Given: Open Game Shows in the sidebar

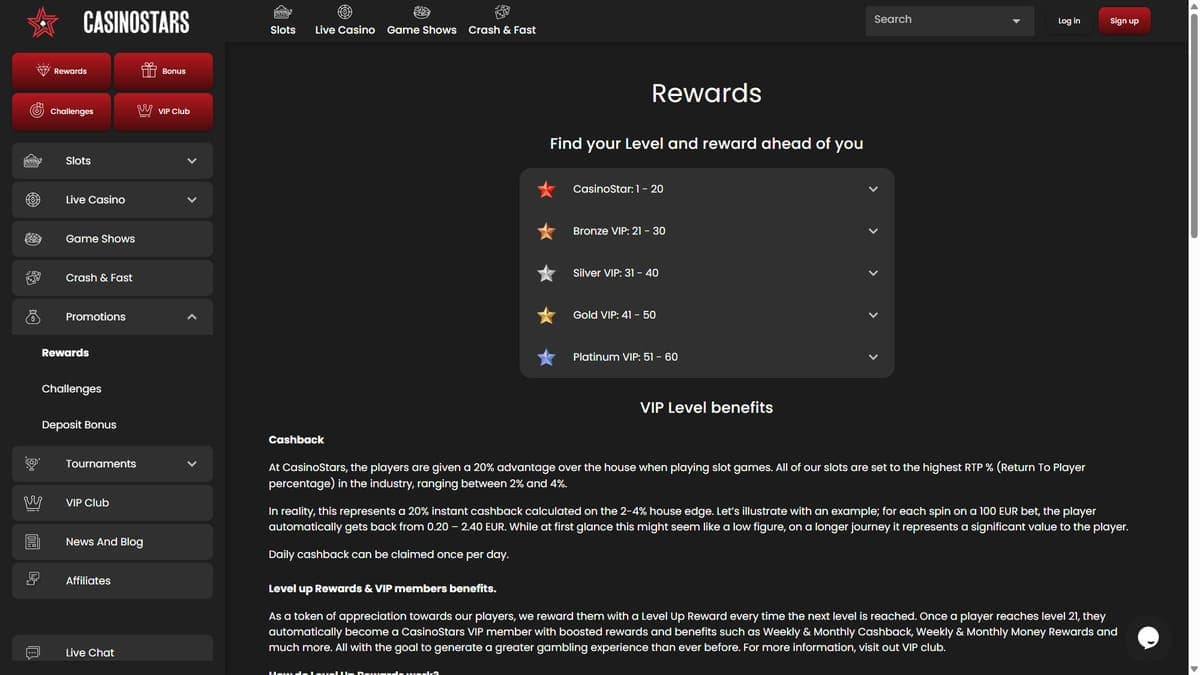Looking at the screenshot, I should pyautogui.click(x=112, y=238).
